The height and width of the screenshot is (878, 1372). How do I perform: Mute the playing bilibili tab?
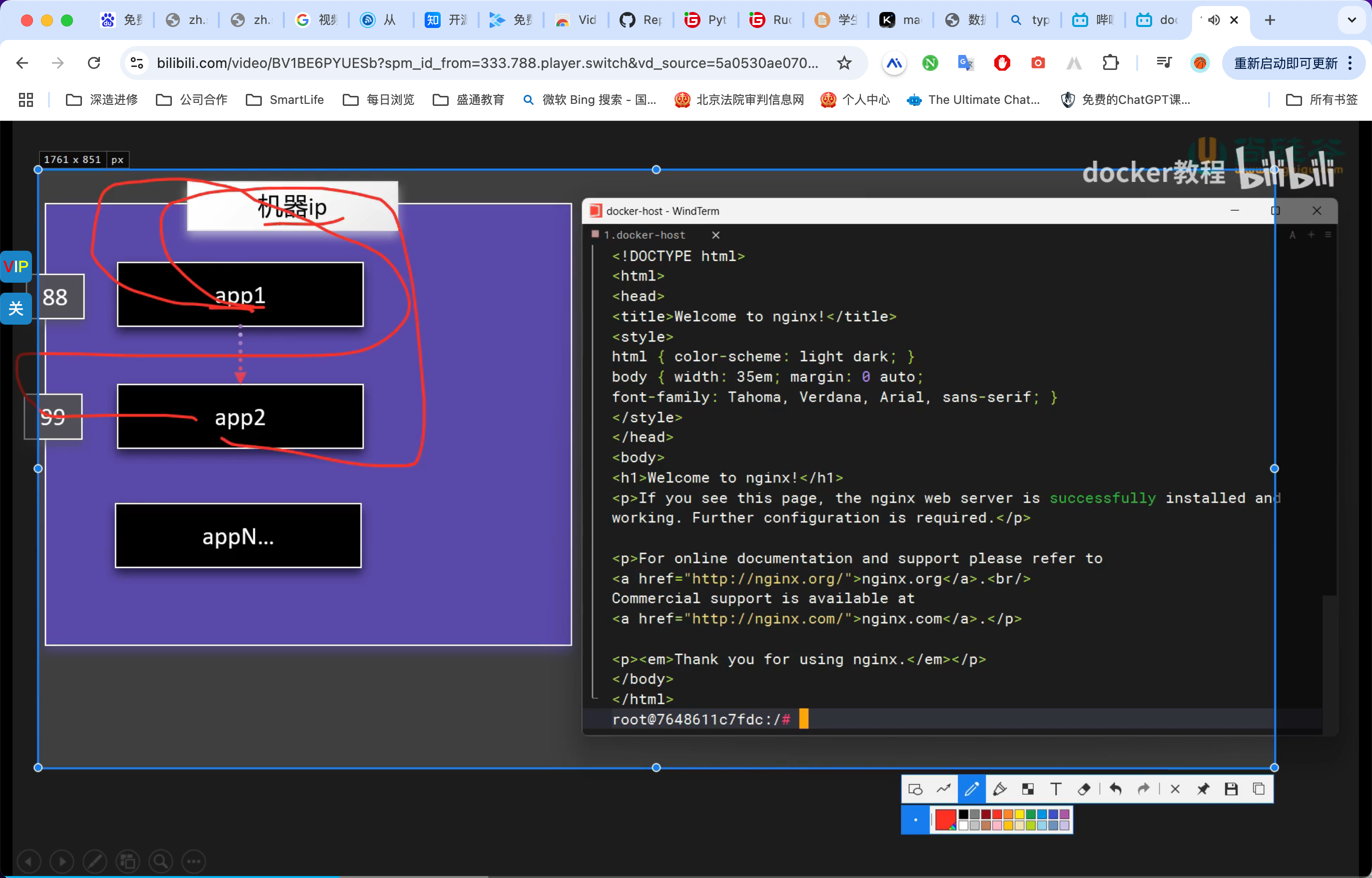tap(1214, 20)
